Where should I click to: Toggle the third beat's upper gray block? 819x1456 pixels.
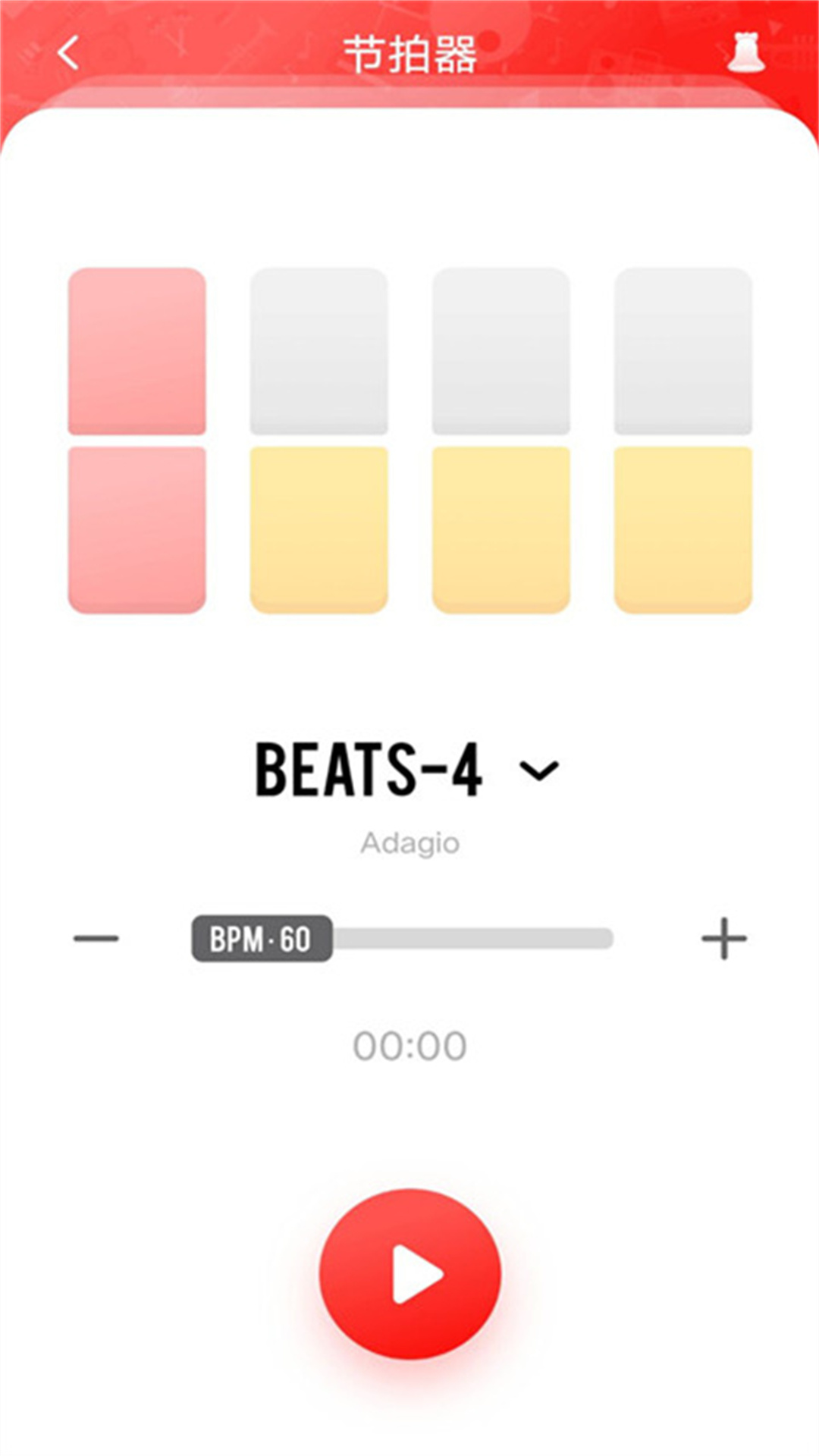(x=501, y=351)
